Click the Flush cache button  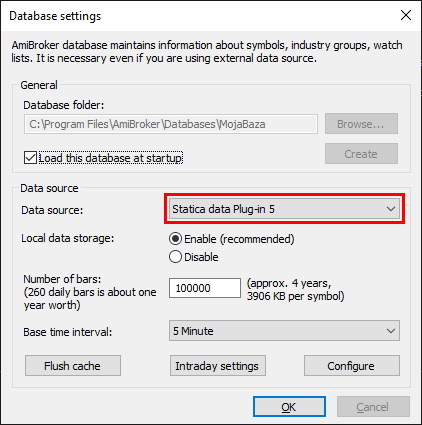[73, 366]
